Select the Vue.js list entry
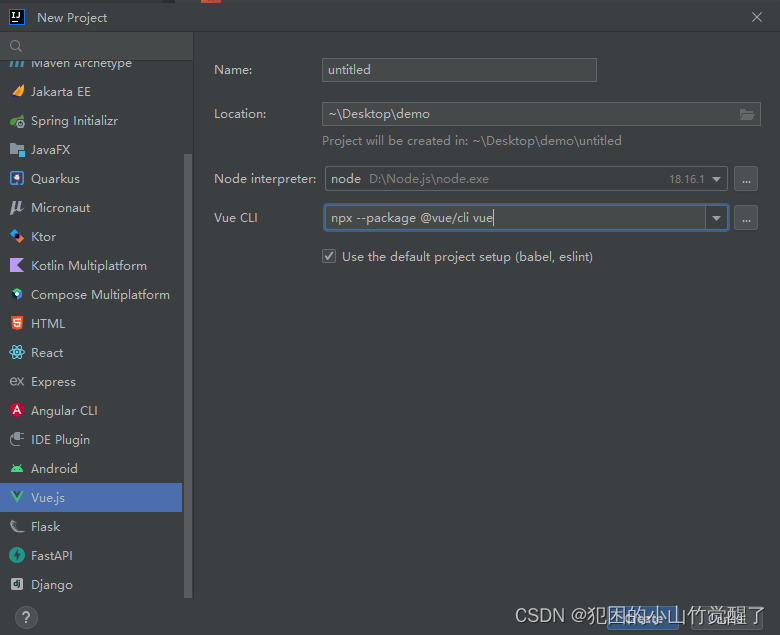Image resolution: width=780 pixels, height=635 pixels. coord(92,497)
